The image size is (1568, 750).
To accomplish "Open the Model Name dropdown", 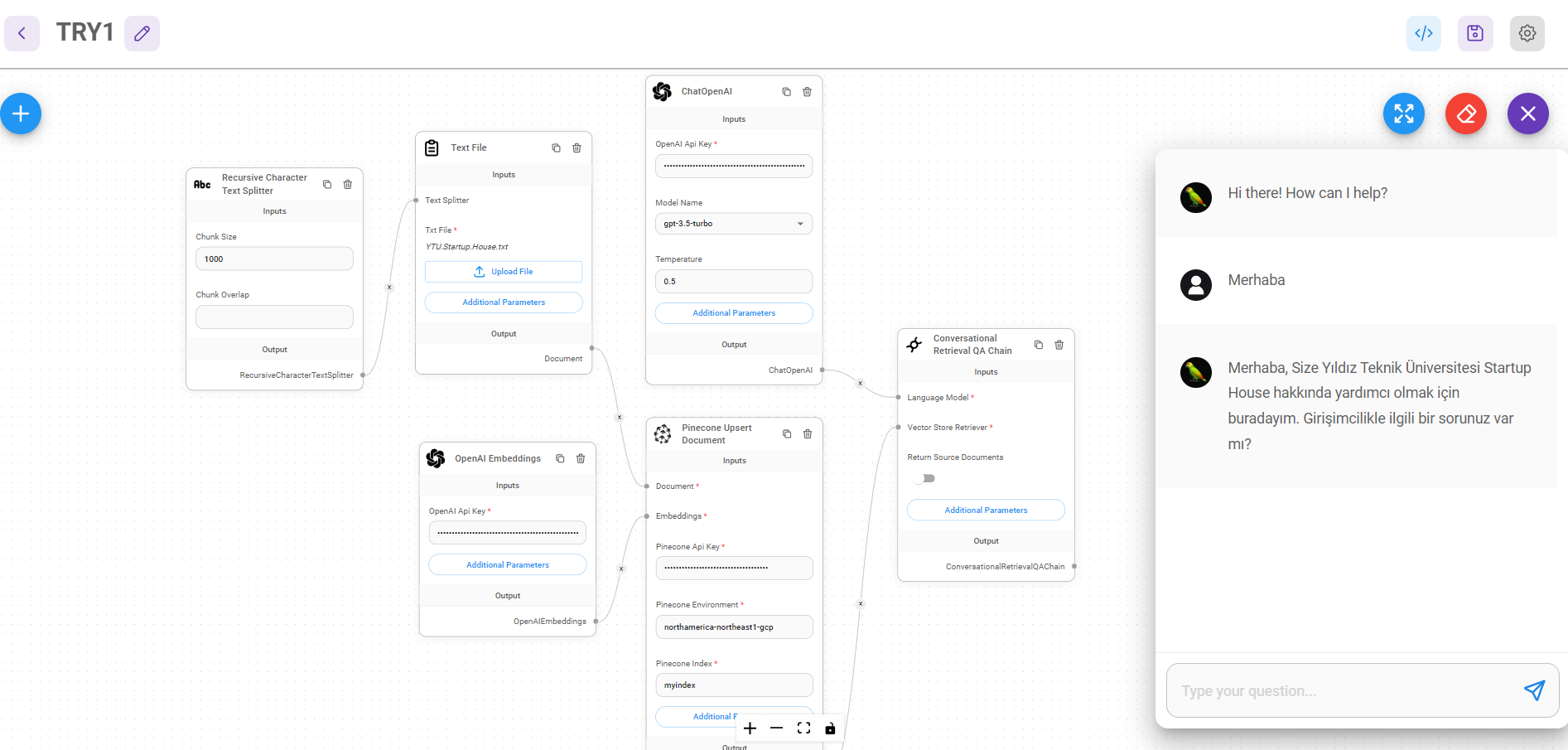I will 732,223.
